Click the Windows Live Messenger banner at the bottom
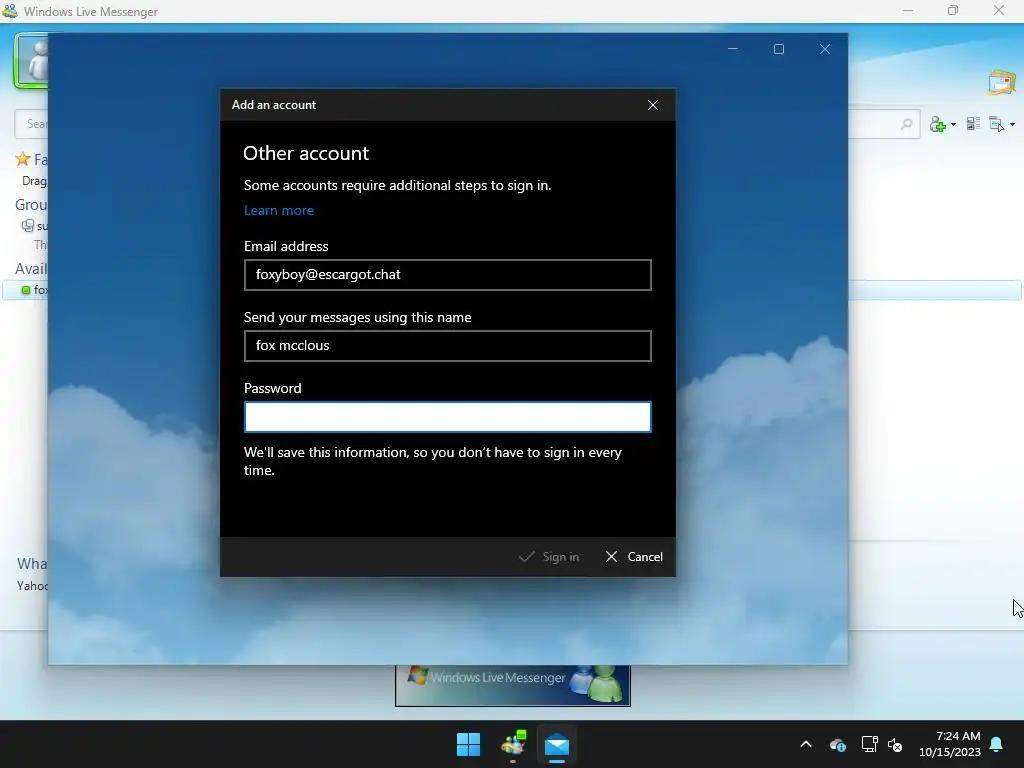 coord(513,685)
